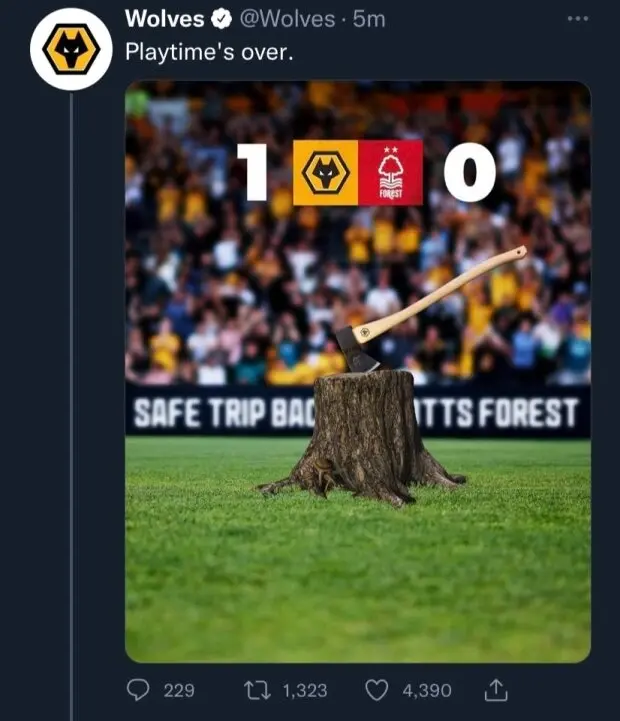Open the share icon under the tweet
620x721 pixels.
click(x=496, y=690)
